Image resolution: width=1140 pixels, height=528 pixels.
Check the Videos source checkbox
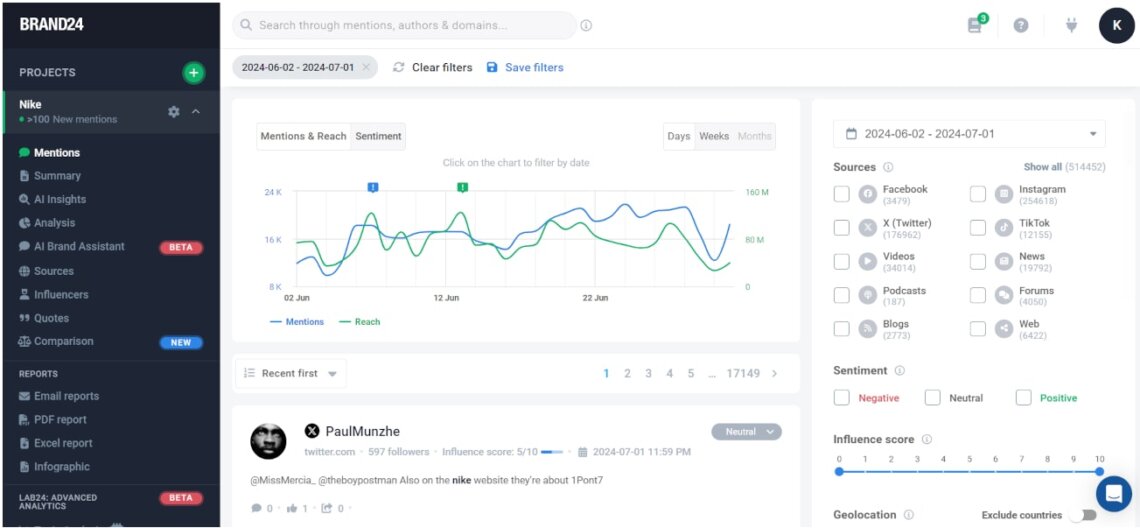coord(841,262)
